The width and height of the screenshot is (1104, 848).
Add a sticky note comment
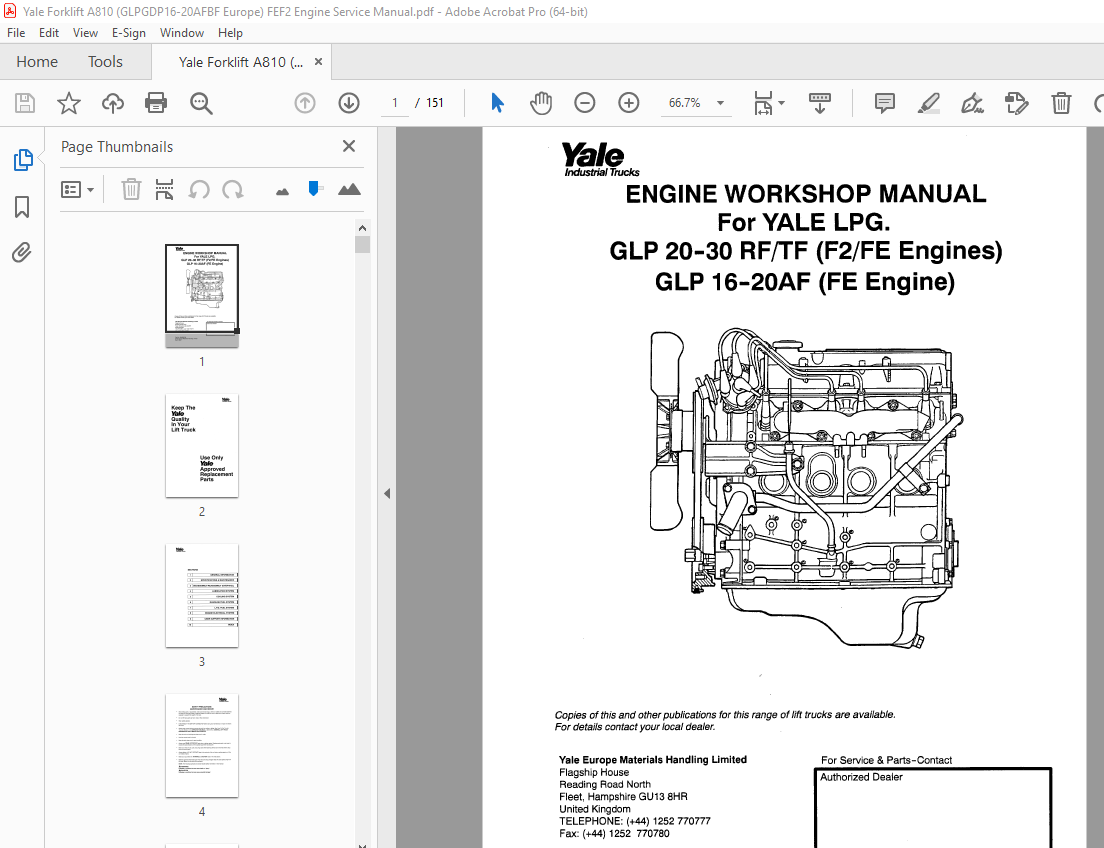pos(884,104)
